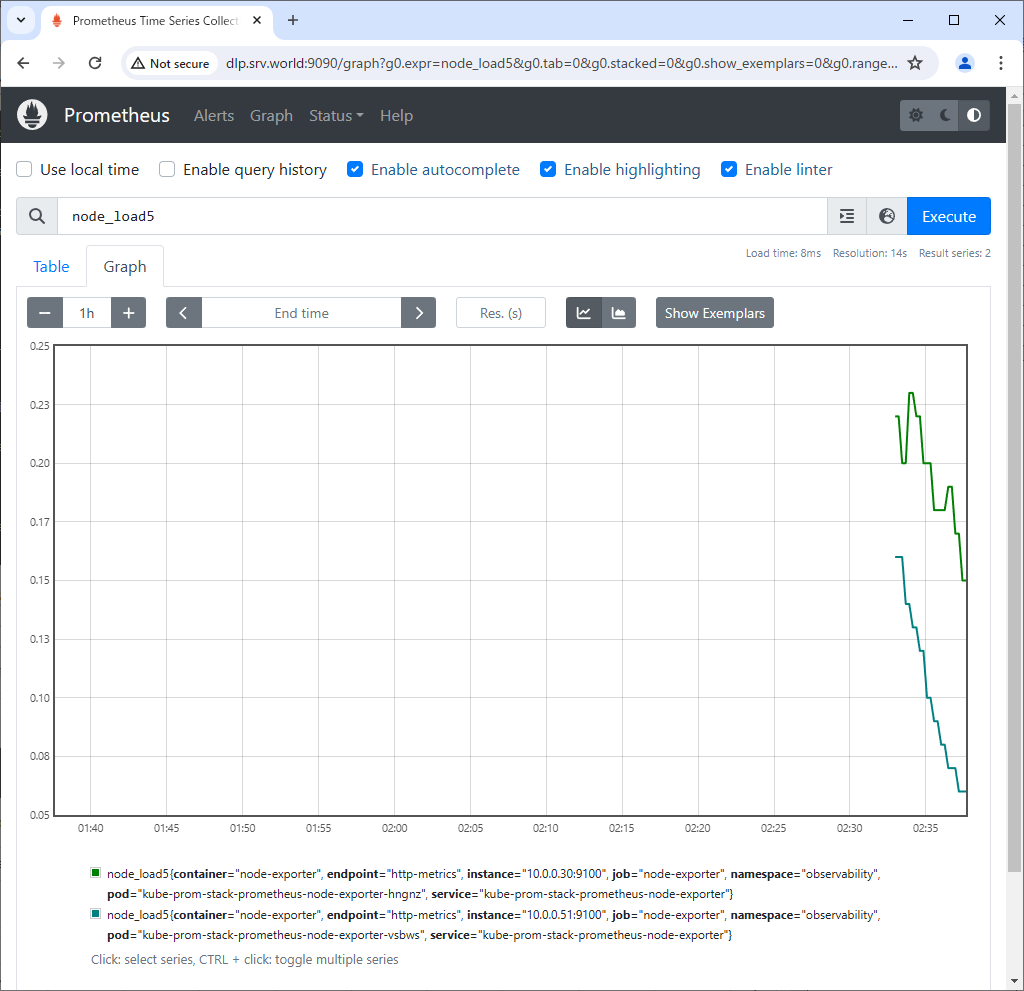The image size is (1024, 991).
Task: Open the Alerts page
Action: [214, 116]
